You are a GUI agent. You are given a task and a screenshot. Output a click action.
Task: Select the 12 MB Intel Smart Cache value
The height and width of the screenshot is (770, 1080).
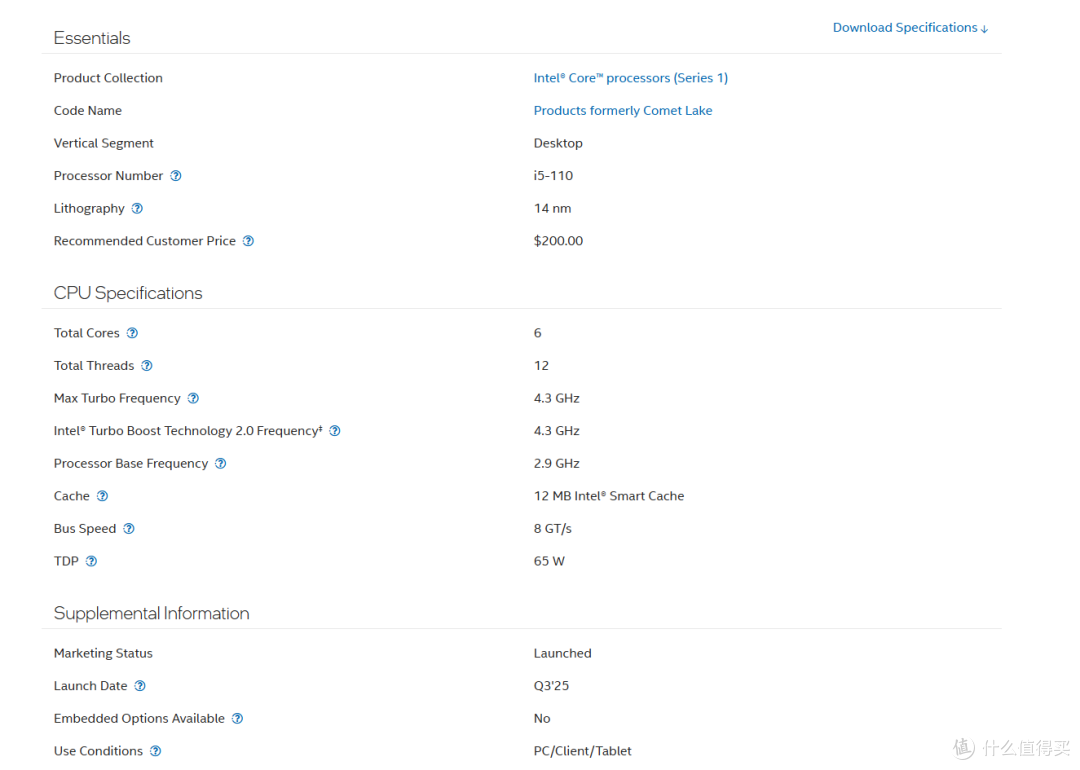coord(609,496)
